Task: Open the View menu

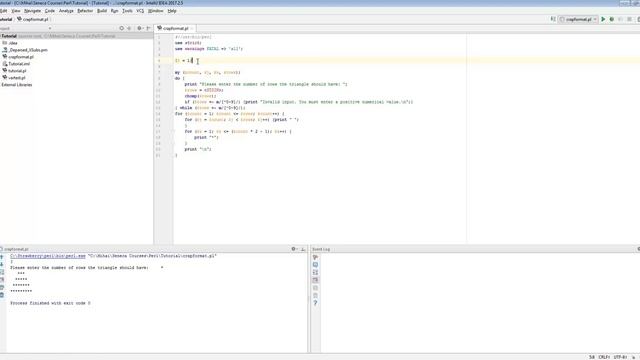Action: [x=16, y=11]
